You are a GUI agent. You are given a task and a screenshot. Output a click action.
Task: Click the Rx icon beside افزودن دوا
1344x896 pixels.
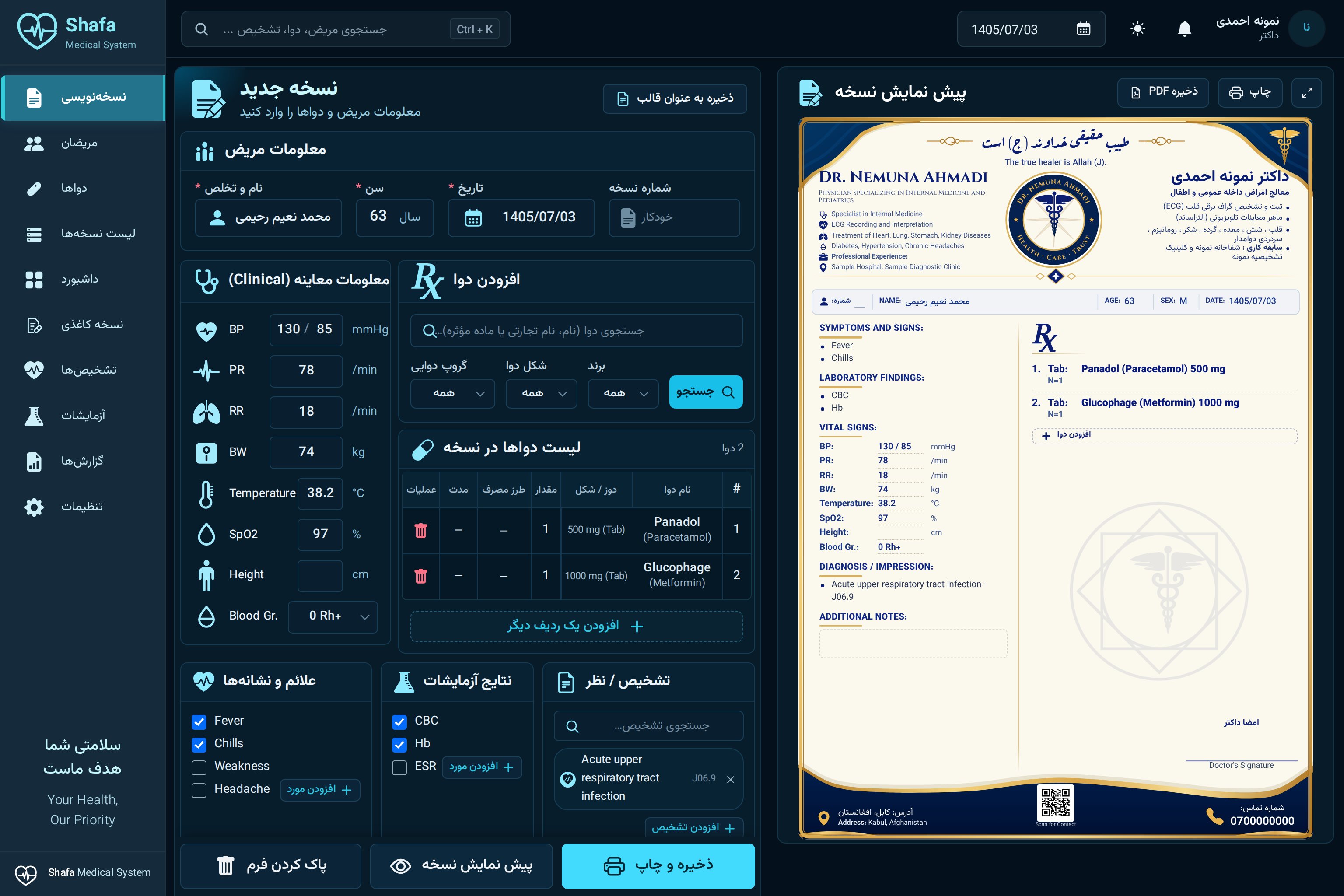(428, 280)
